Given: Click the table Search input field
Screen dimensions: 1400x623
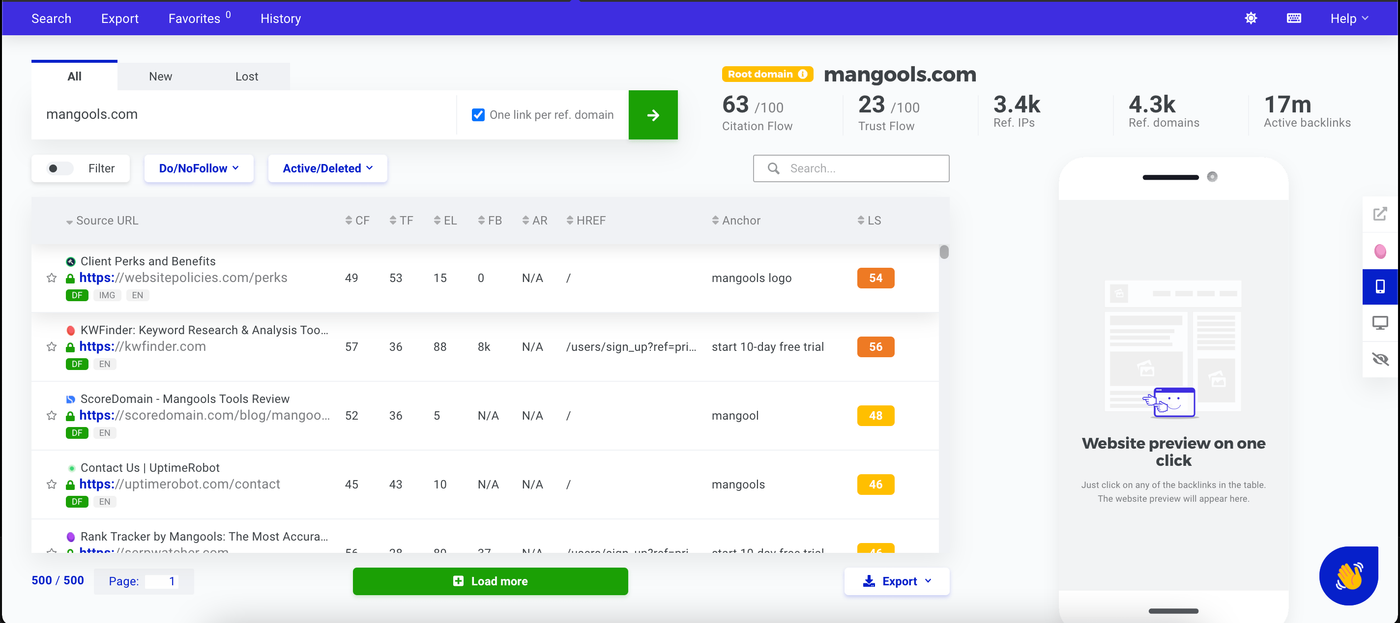Looking at the screenshot, I should coord(851,168).
